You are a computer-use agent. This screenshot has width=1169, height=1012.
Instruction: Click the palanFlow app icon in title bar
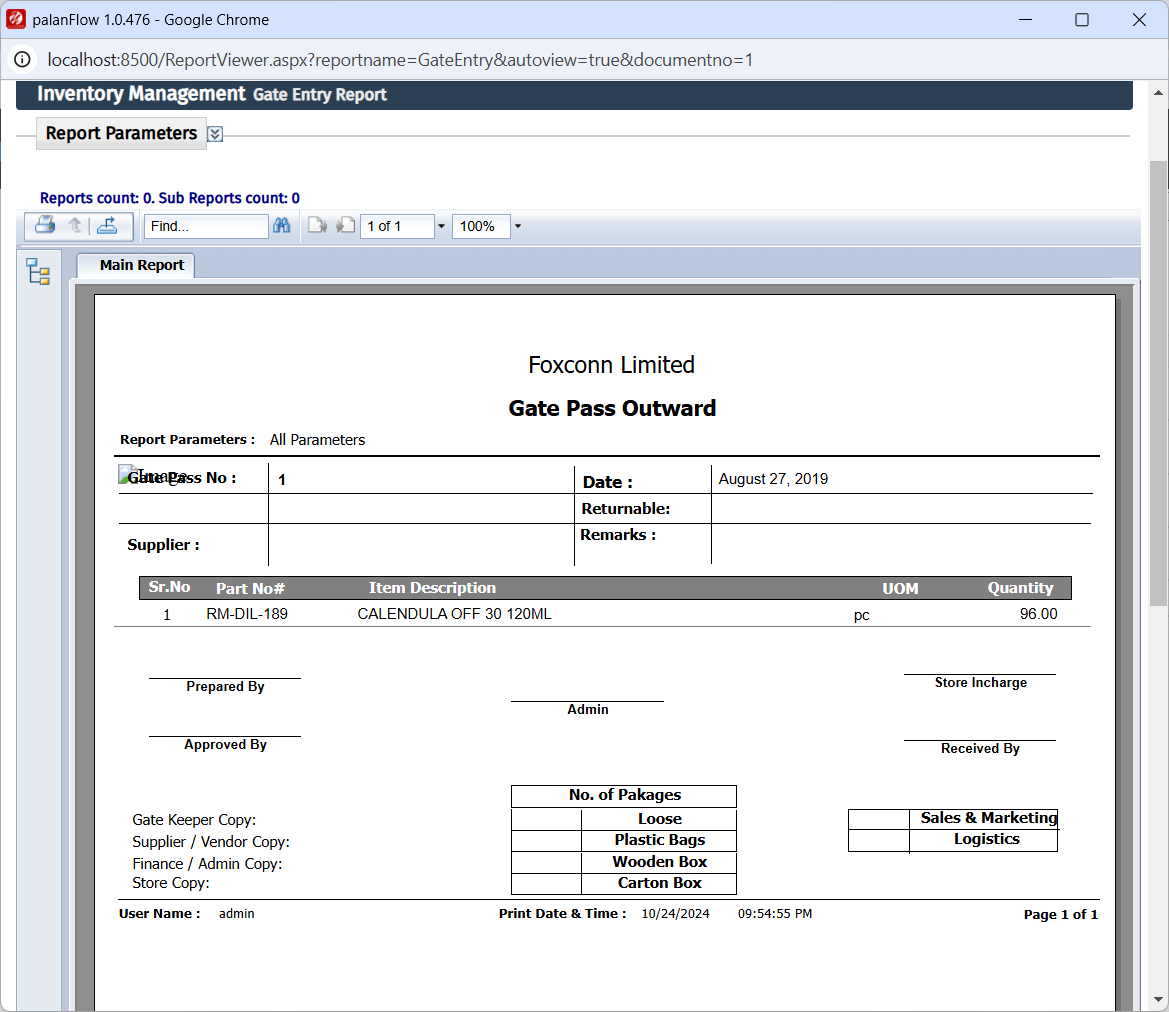(x=16, y=19)
